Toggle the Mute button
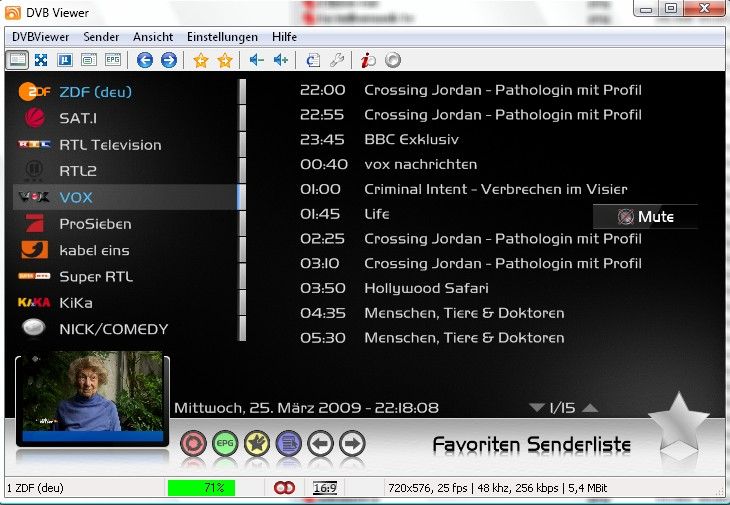The width and height of the screenshot is (730, 505). tap(645, 217)
